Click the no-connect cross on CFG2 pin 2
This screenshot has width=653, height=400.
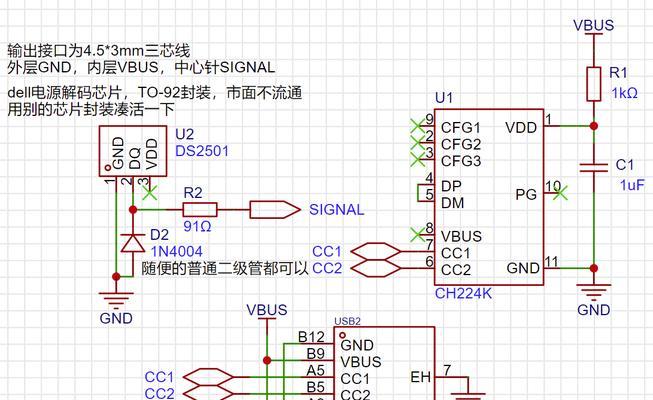pos(417,142)
